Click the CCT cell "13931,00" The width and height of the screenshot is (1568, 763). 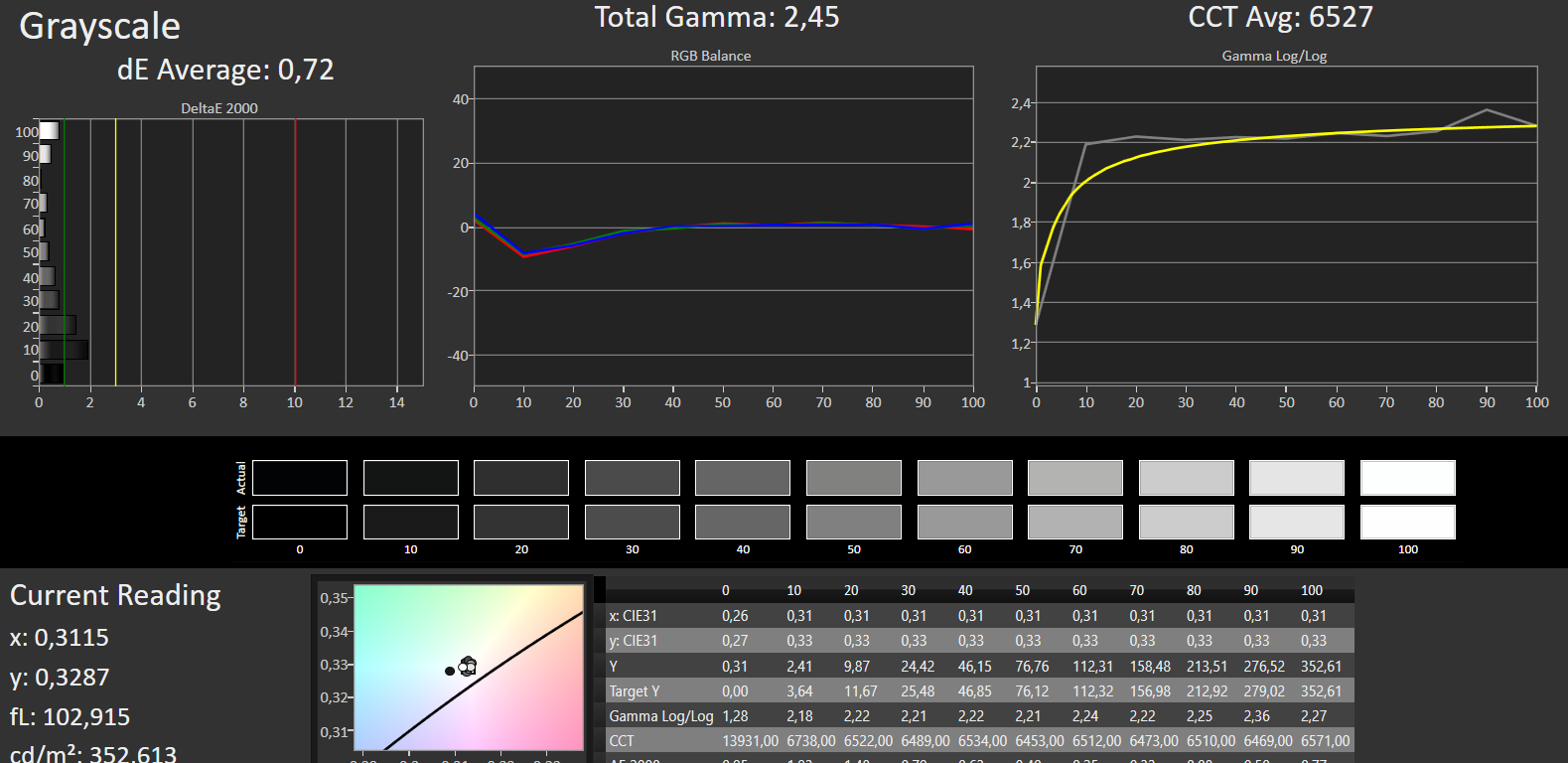pyautogui.click(x=751, y=741)
